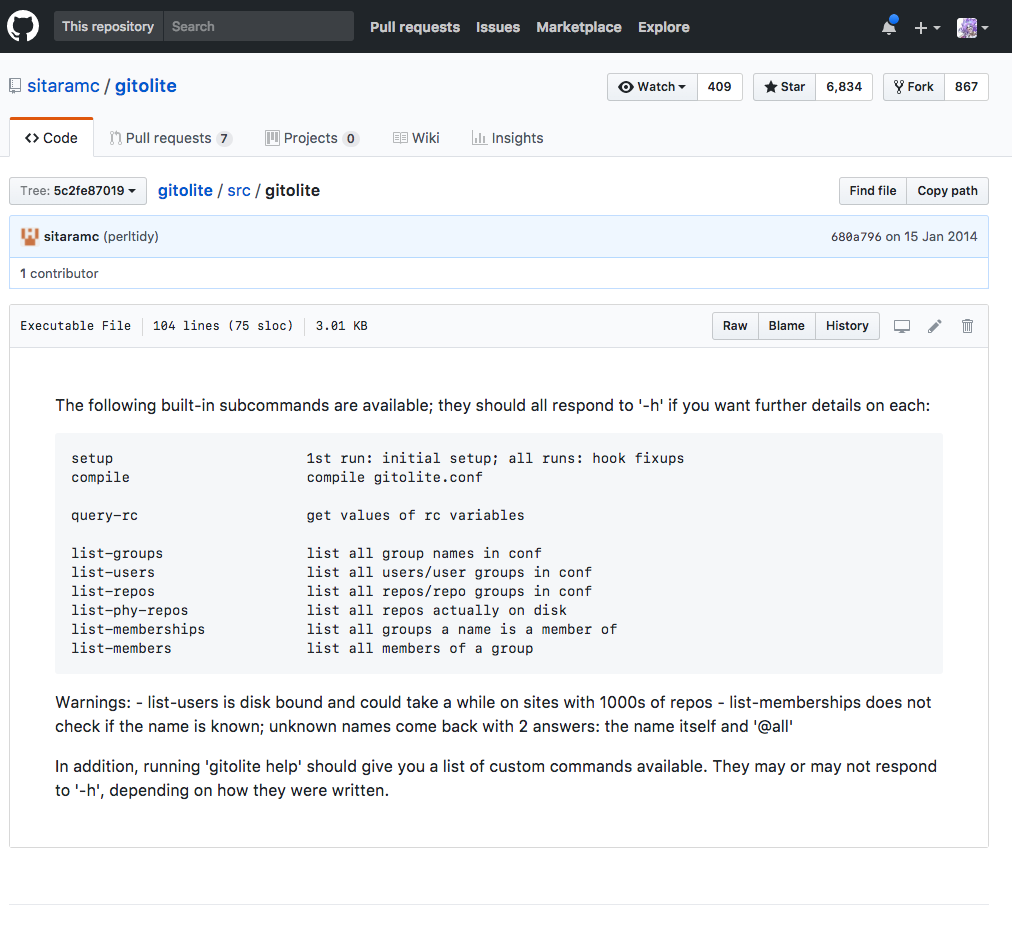Open commit 680a796 link

pyautogui.click(x=856, y=236)
